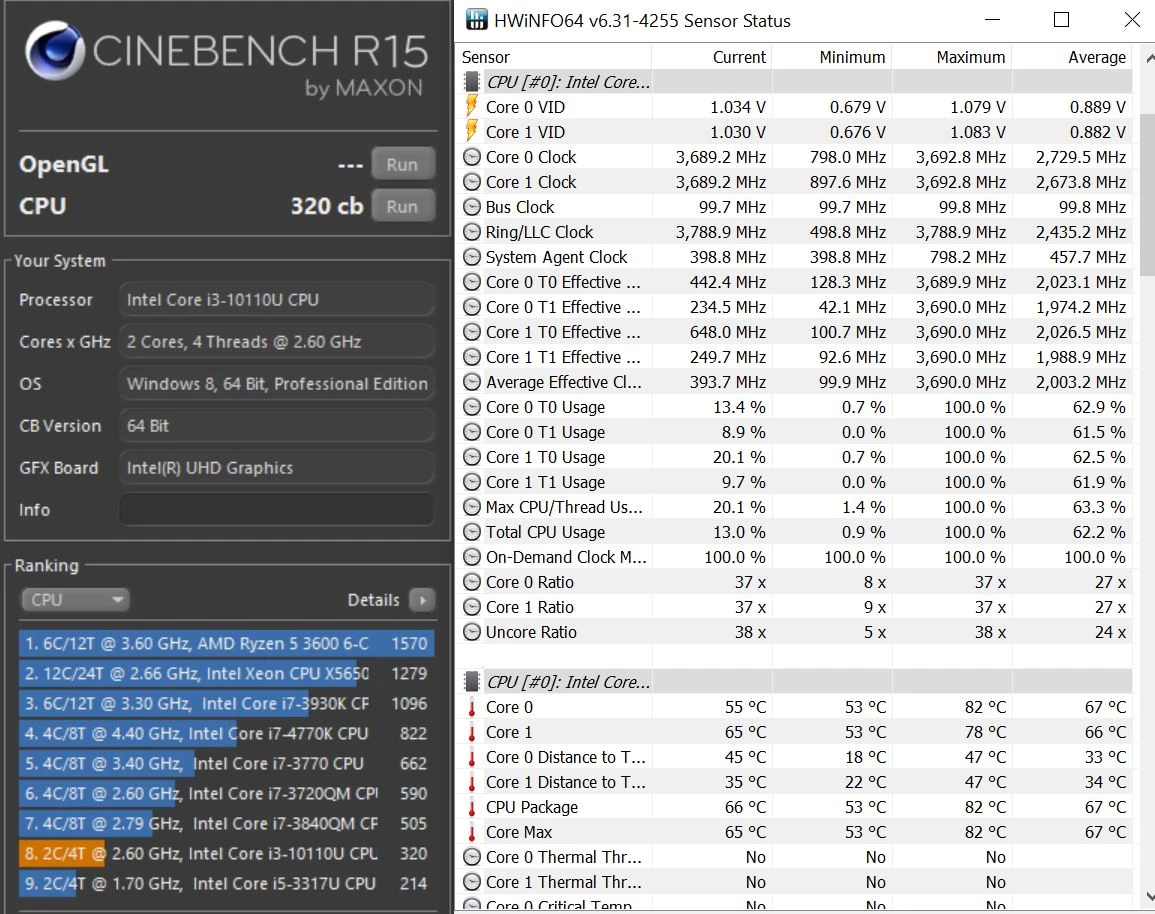Click the icon beside On-Demand Clock Modulation
1155x914 pixels.
471,557
